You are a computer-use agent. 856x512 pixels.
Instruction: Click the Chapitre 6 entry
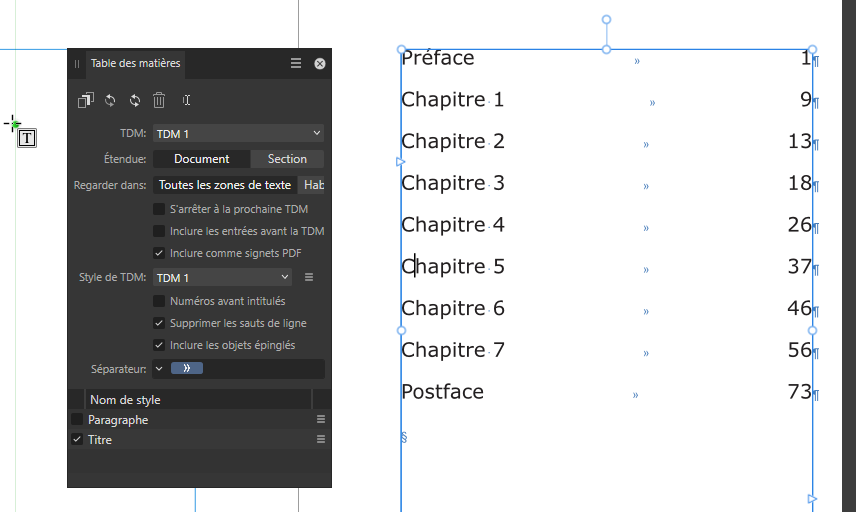(453, 308)
